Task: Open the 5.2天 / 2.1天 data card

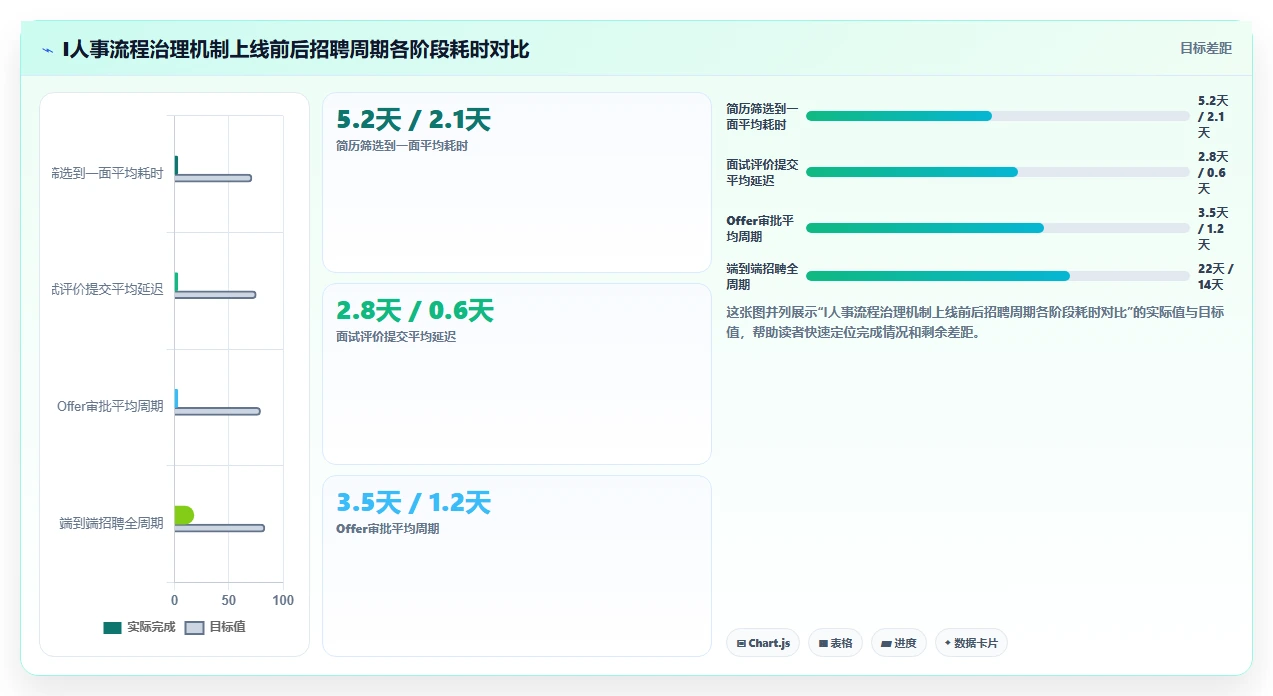Action: [x=516, y=182]
